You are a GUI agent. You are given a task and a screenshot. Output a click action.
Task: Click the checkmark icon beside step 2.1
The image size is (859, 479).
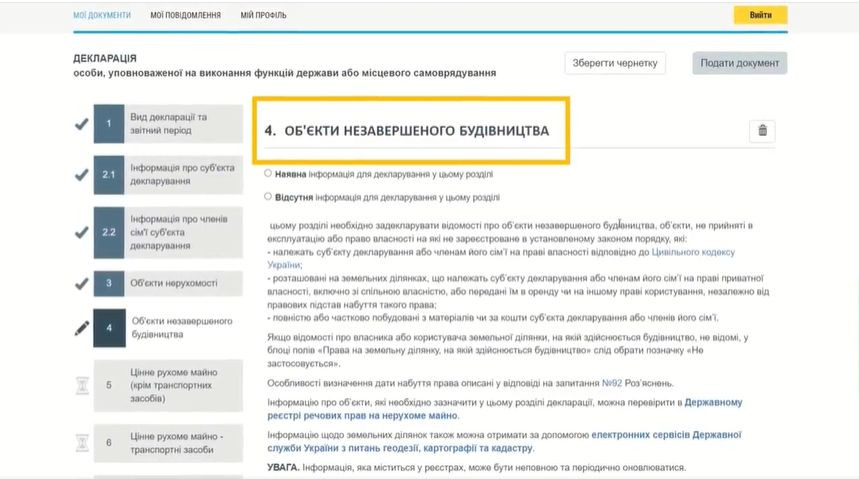point(82,175)
